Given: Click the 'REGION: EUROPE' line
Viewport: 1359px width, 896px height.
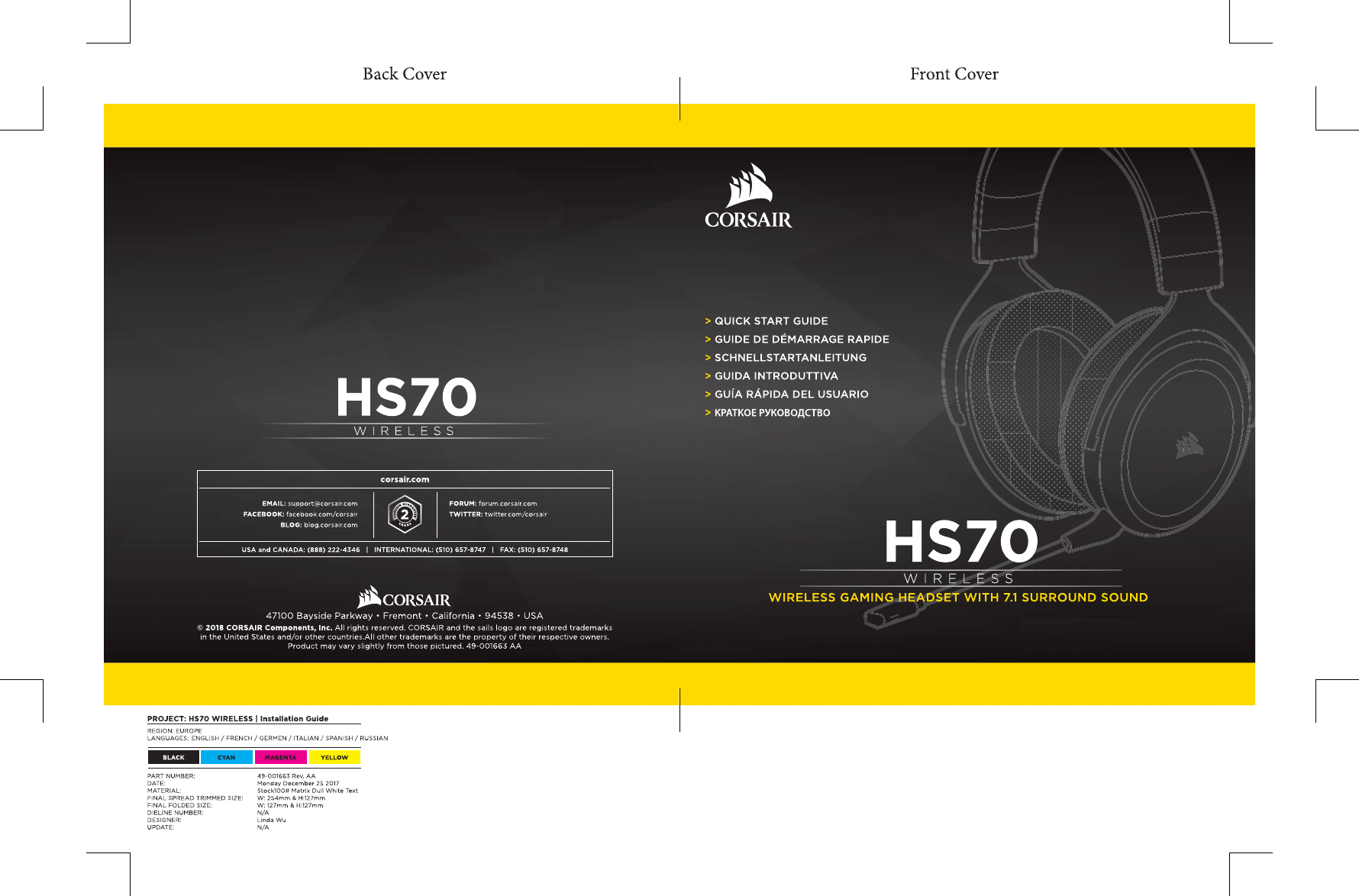Looking at the screenshot, I should tap(175, 731).
